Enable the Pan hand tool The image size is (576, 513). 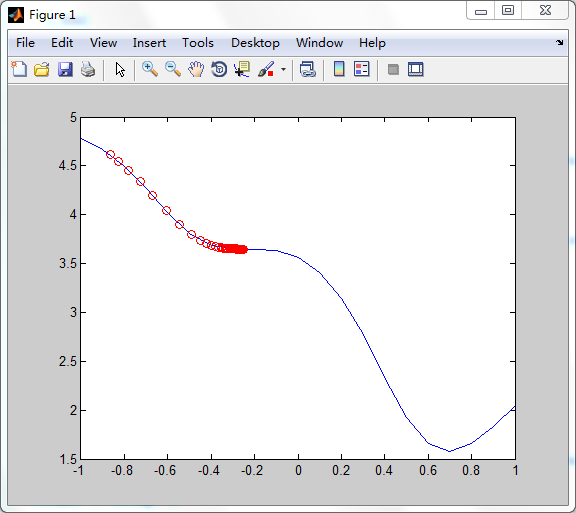[196, 69]
